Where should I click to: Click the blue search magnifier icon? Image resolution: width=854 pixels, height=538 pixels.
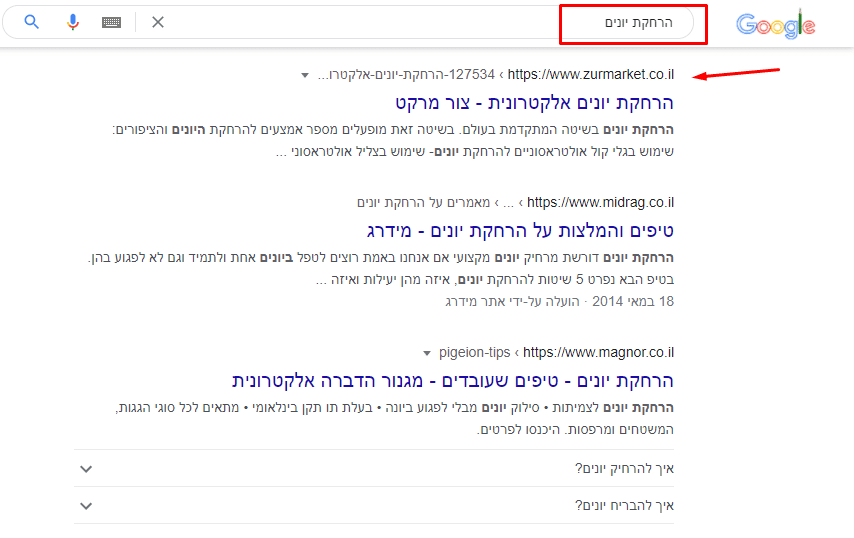[x=32, y=22]
